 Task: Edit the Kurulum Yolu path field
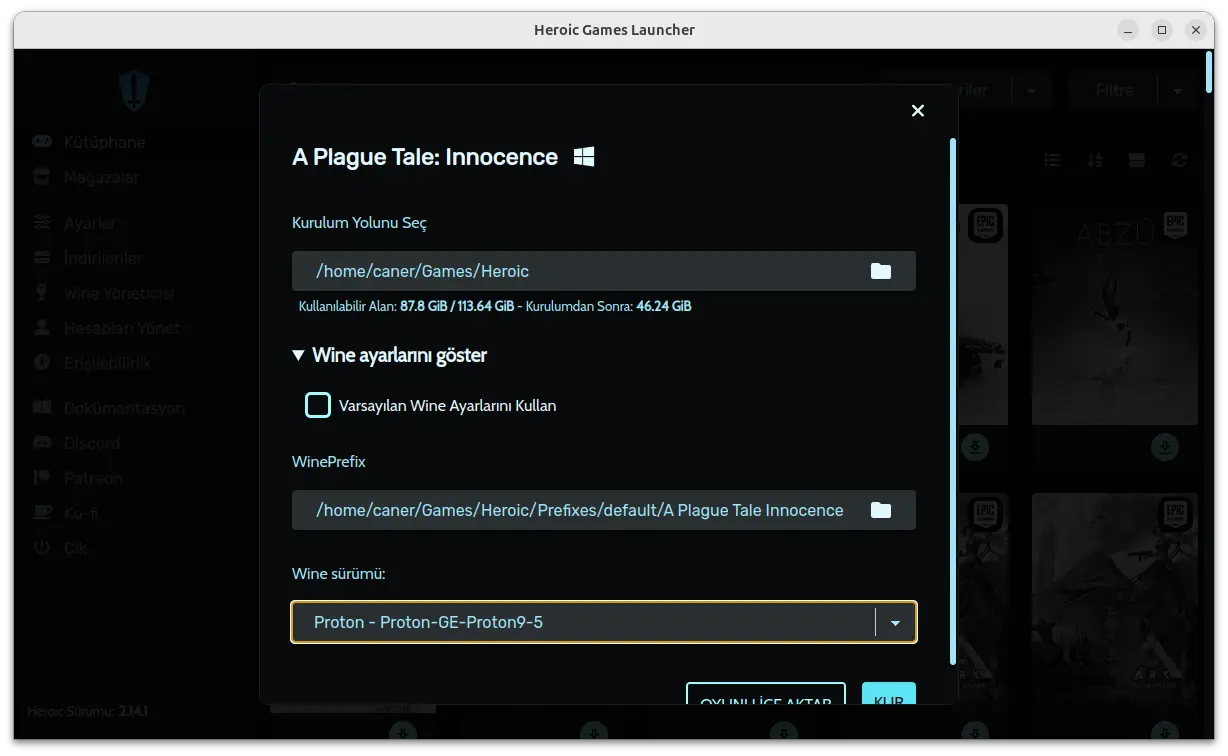pyautogui.click(x=580, y=271)
